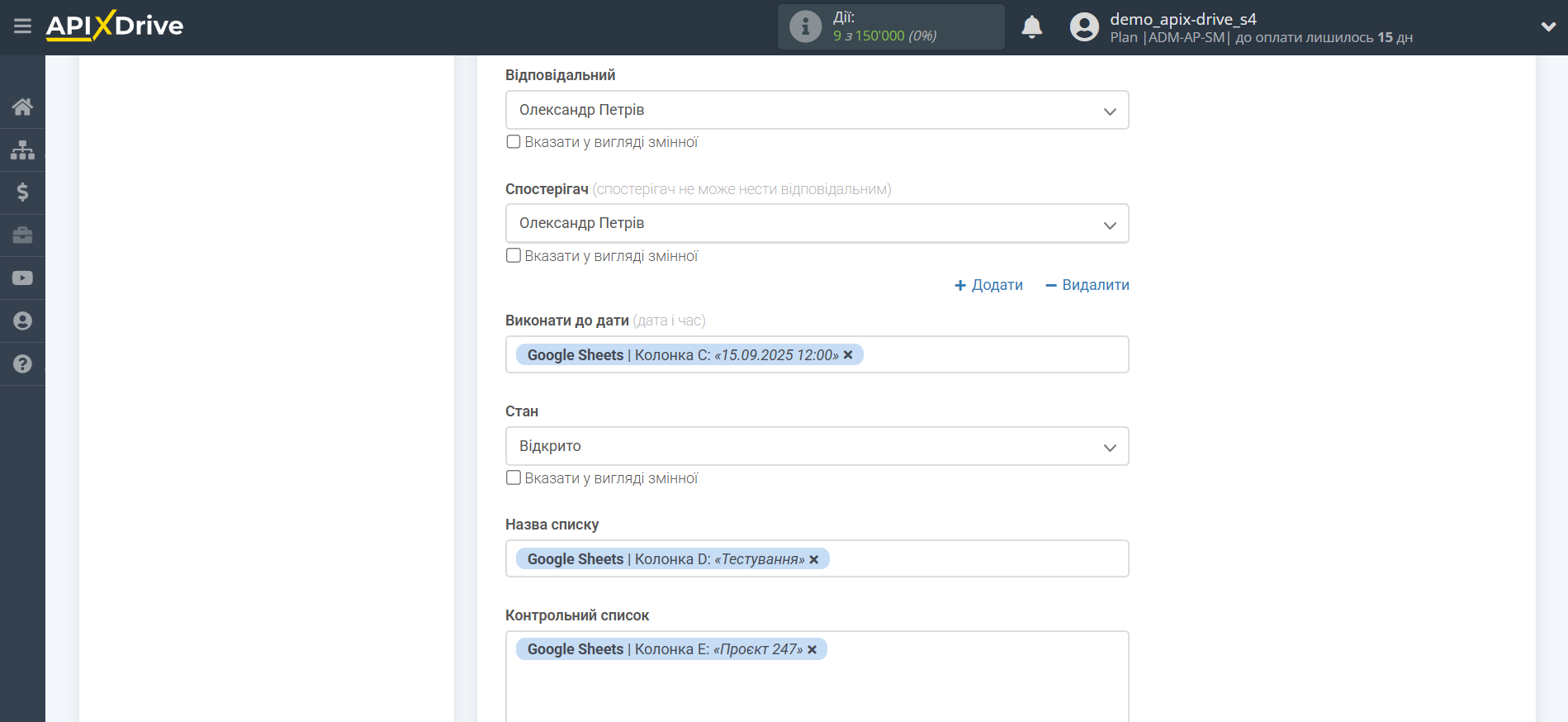Open connections sitemap icon in sidebar
The height and width of the screenshot is (722, 1568).
pyautogui.click(x=22, y=150)
